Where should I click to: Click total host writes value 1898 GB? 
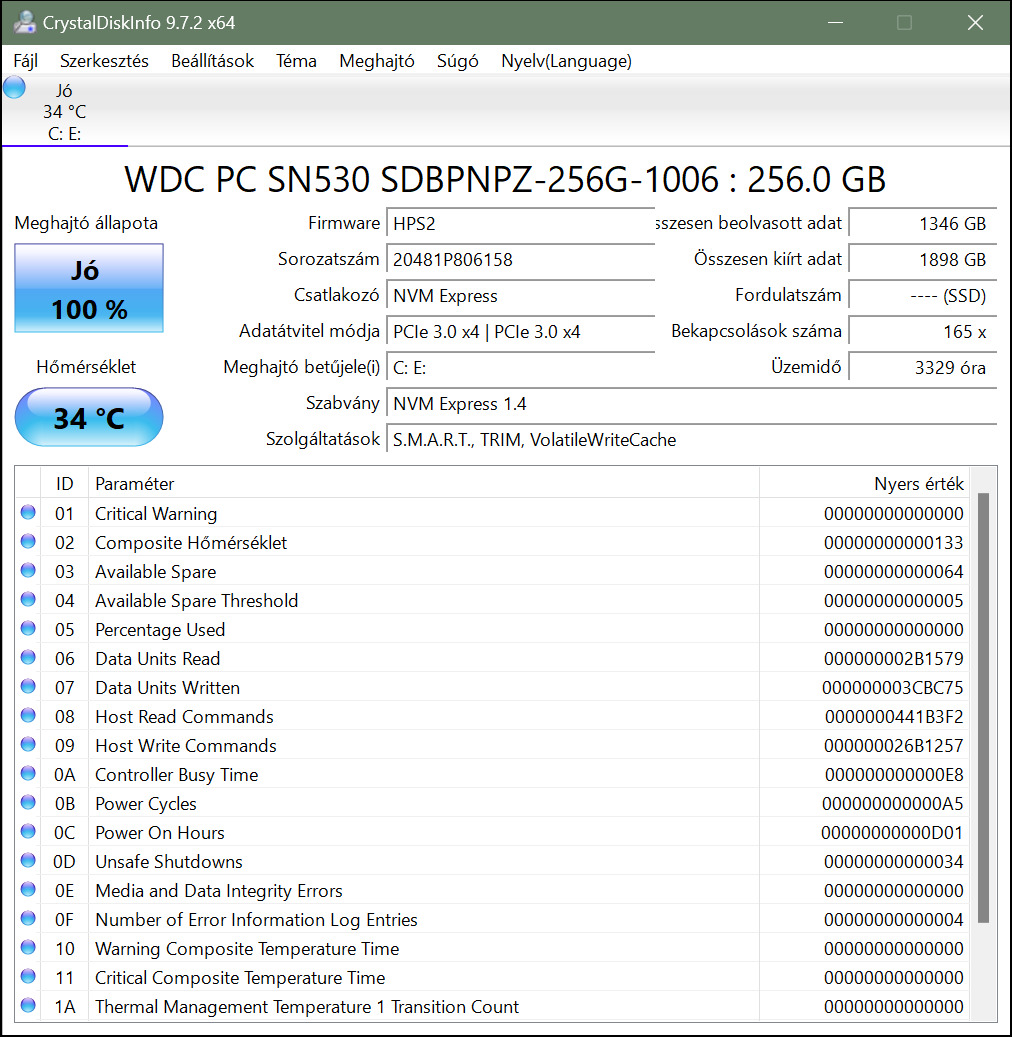pyautogui.click(x=922, y=259)
